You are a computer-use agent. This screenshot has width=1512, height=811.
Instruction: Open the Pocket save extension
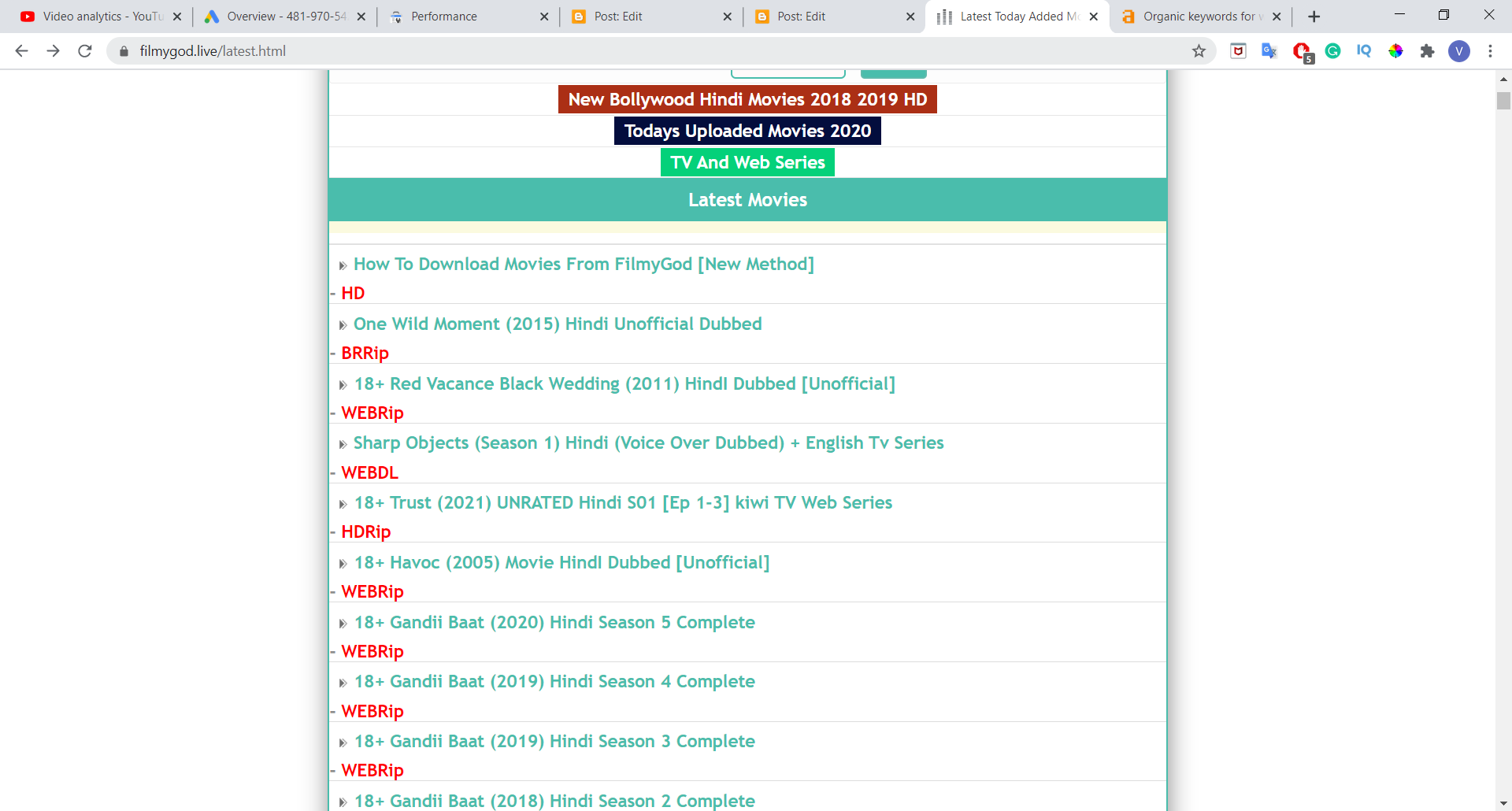point(1238,51)
